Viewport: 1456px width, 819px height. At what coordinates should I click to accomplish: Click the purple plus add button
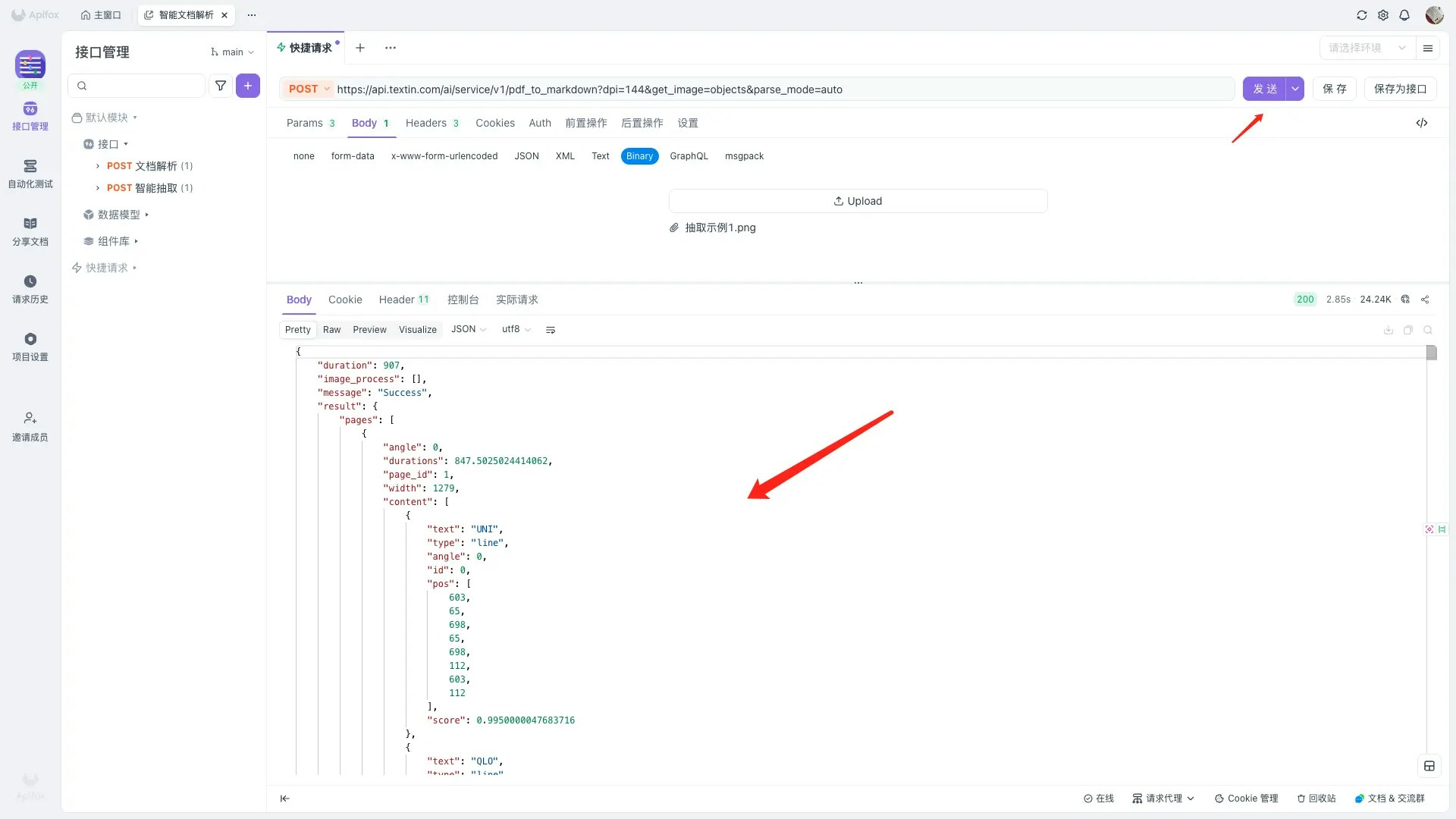(248, 86)
